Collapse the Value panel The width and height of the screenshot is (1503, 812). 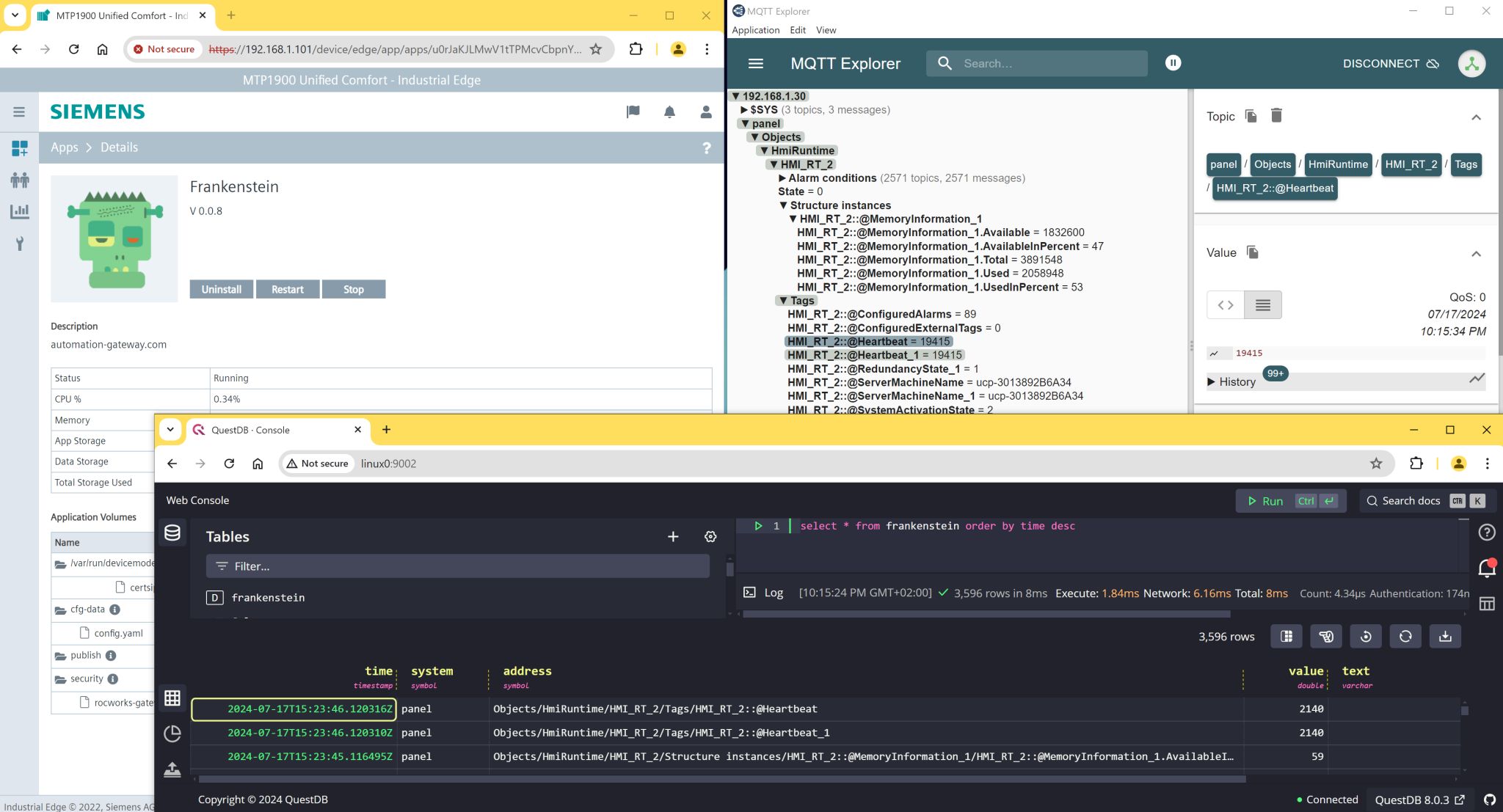[x=1477, y=254]
